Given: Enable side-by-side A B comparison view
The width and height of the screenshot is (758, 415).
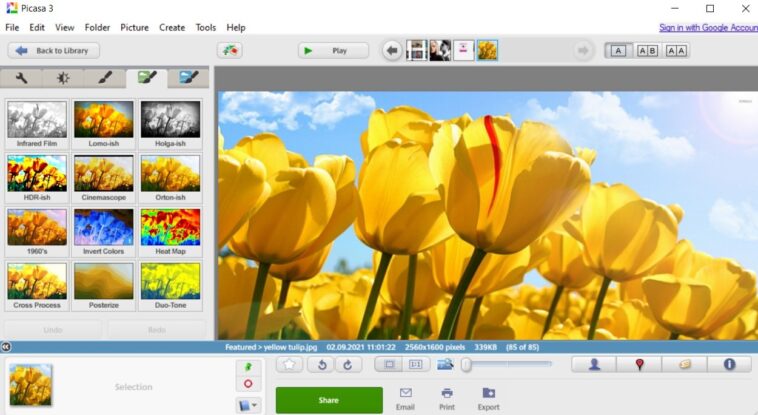Looking at the screenshot, I should [x=647, y=50].
